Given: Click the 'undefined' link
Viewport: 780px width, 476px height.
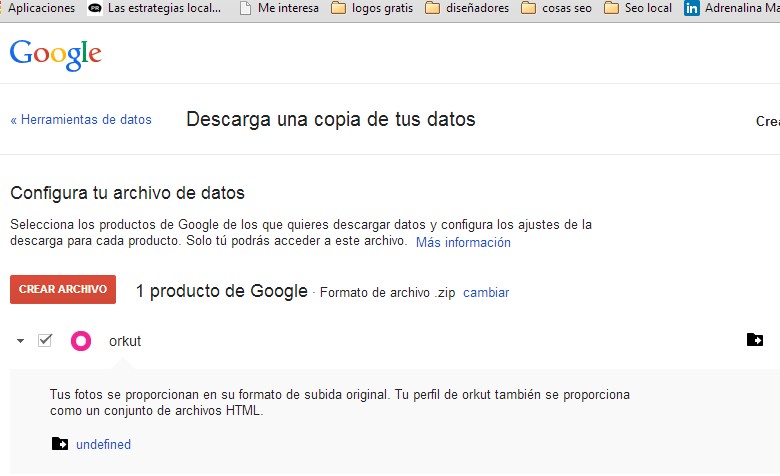Looking at the screenshot, I should (103, 444).
